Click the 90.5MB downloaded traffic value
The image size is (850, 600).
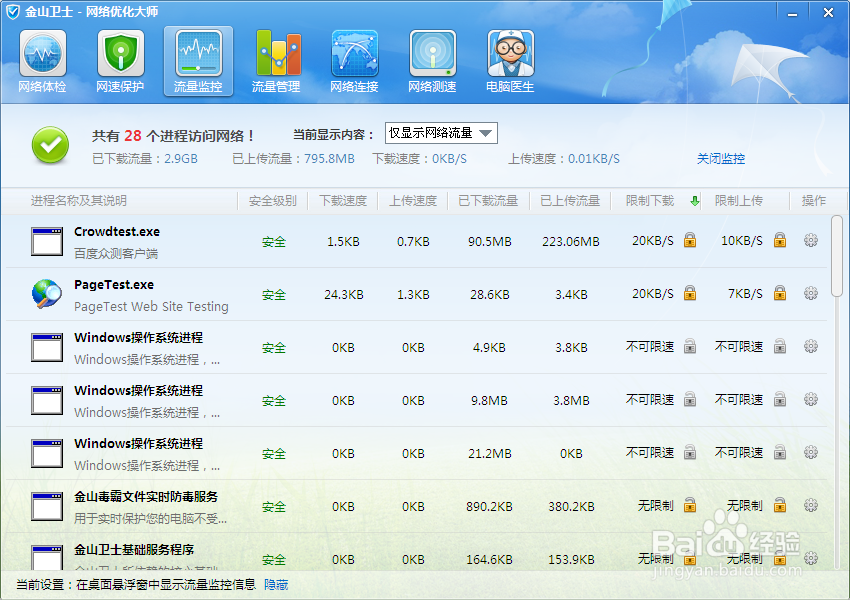pyautogui.click(x=490, y=242)
